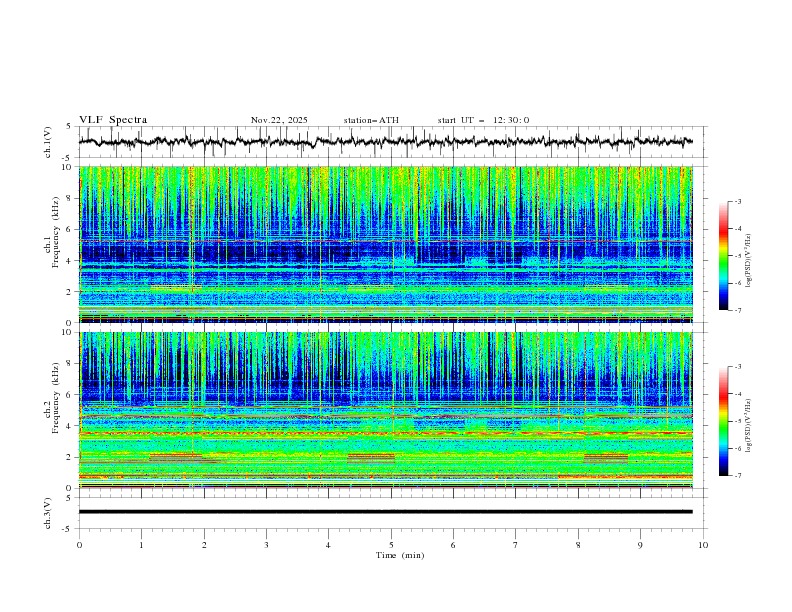Click the "7" tick on the Time axis
The height and width of the screenshot is (612, 792).
pos(516,545)
